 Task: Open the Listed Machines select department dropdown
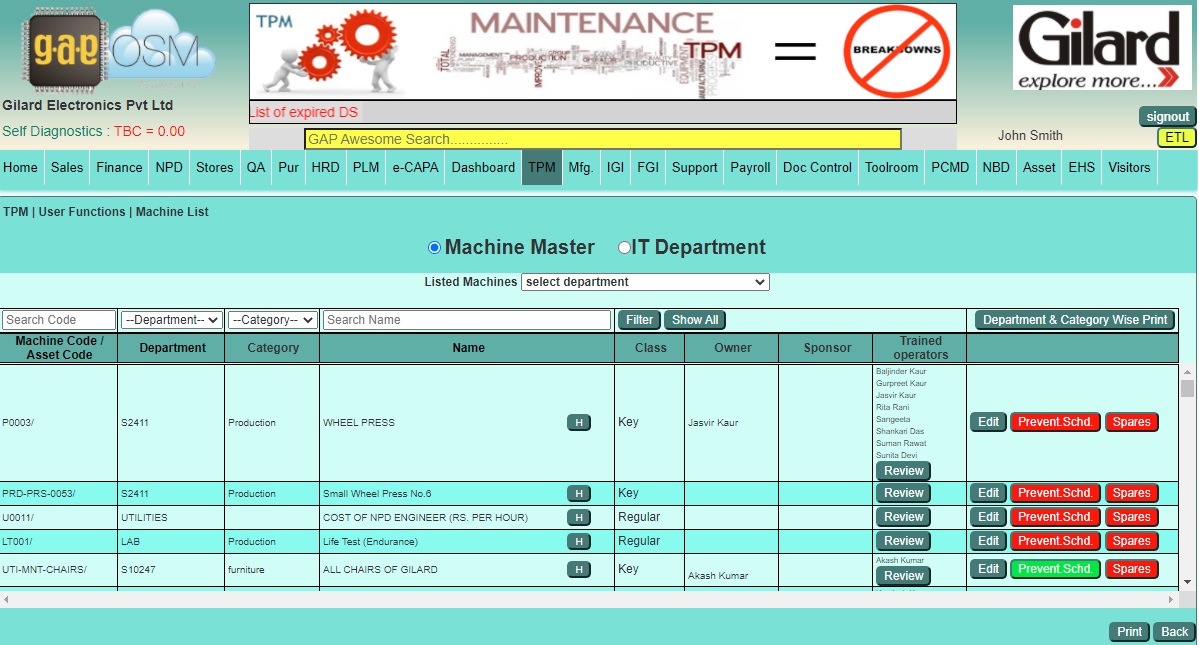click(x=645, y=282)
